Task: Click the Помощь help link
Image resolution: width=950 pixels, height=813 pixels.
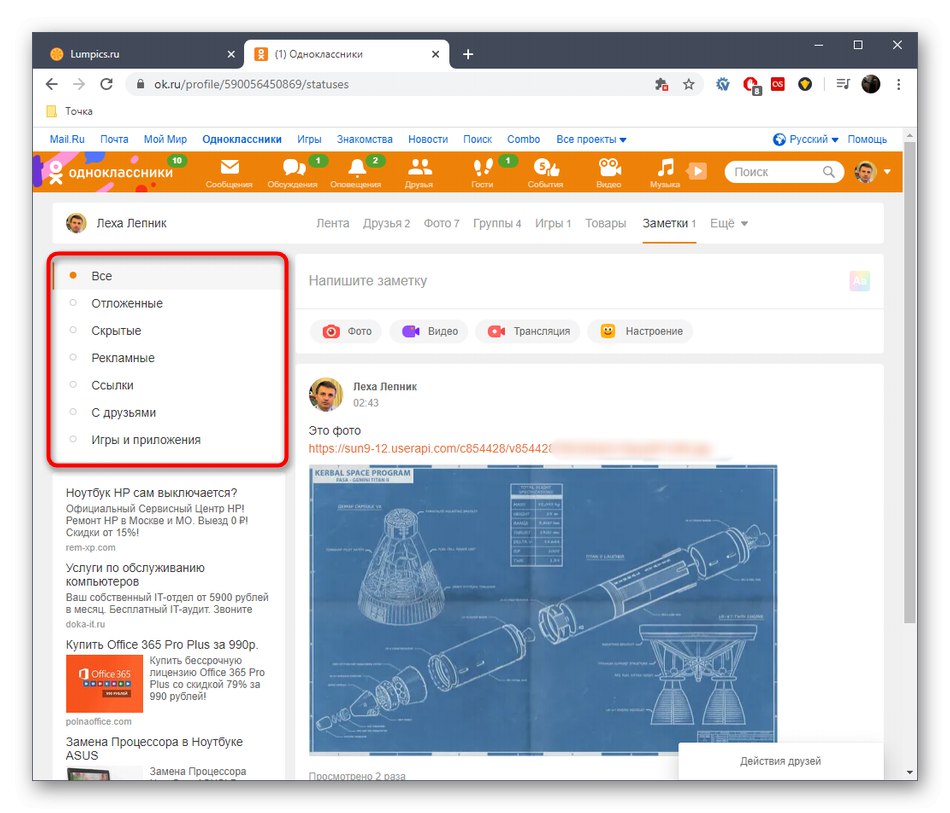Action: [867, 139]
